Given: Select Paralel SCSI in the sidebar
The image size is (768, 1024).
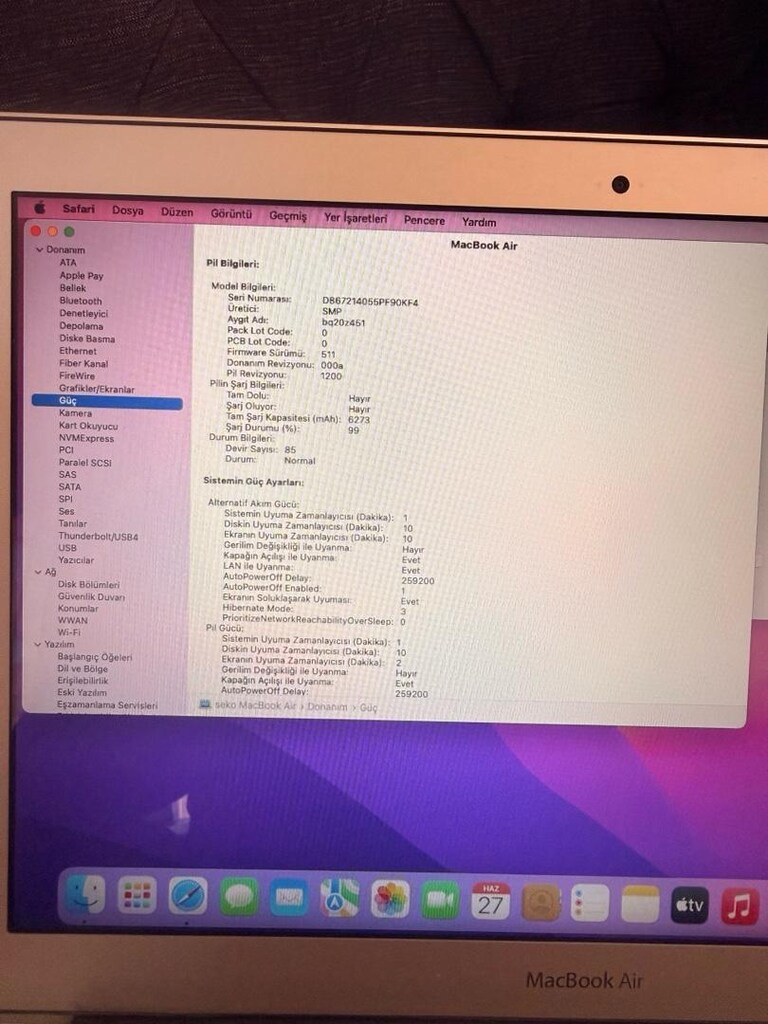Looking at the screenshot, I should point(85,462).
